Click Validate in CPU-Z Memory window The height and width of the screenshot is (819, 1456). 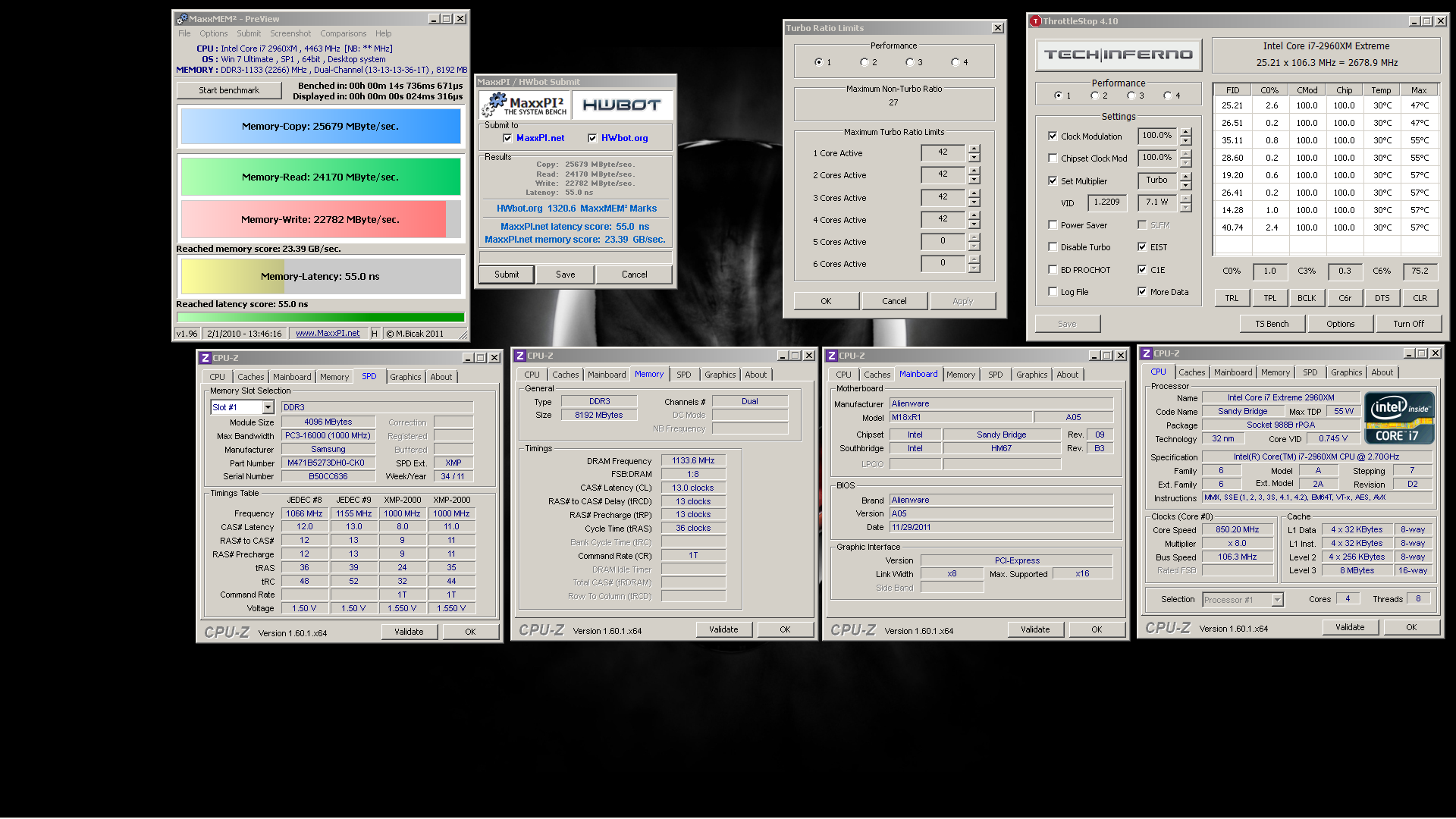tap(723, 629)
